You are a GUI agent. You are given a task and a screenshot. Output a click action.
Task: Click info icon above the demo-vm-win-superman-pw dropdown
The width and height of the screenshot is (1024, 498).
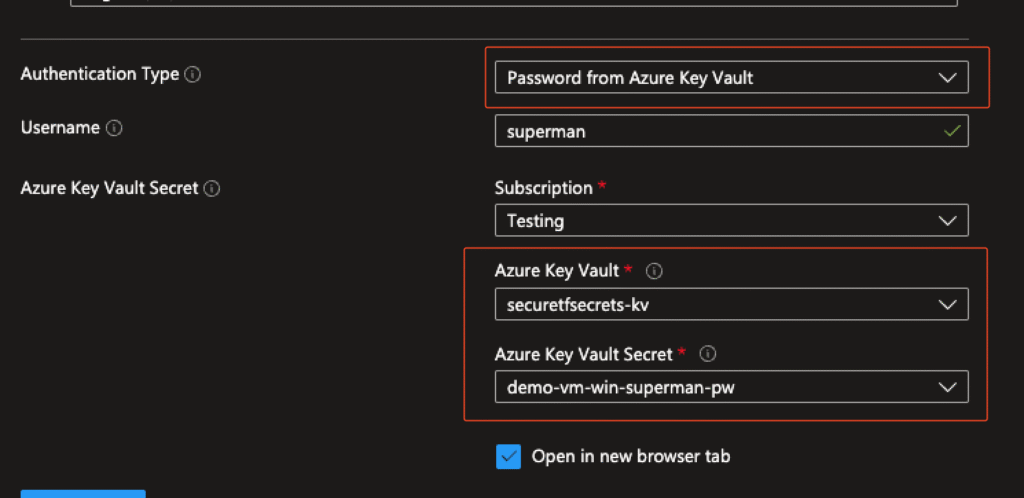coord(709,353)
